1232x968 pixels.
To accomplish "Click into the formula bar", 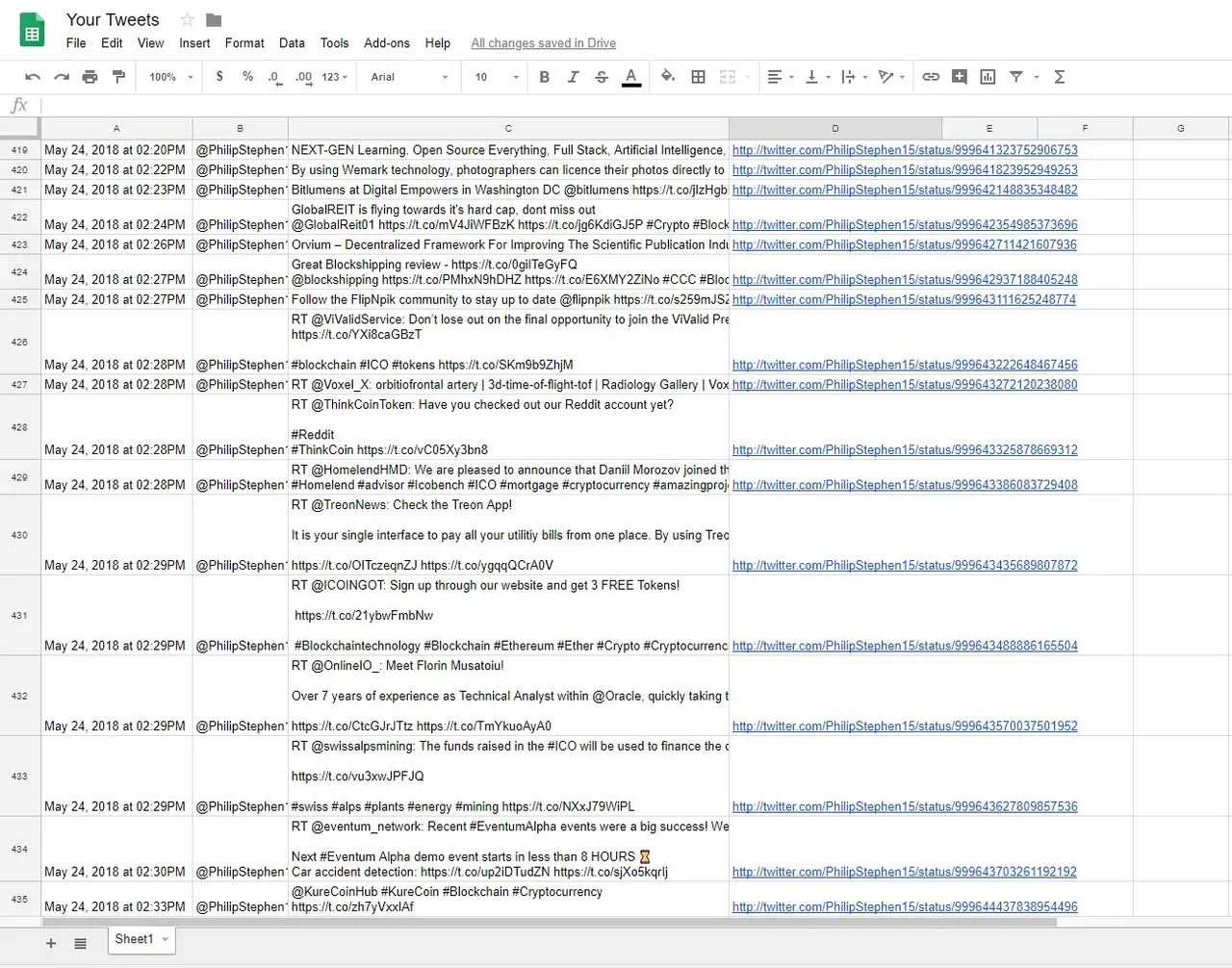I will (635, 106).
